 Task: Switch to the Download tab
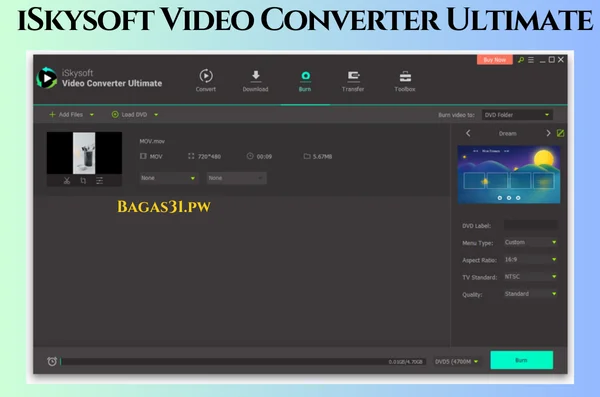pyautogui.click(x=256, y=80)
